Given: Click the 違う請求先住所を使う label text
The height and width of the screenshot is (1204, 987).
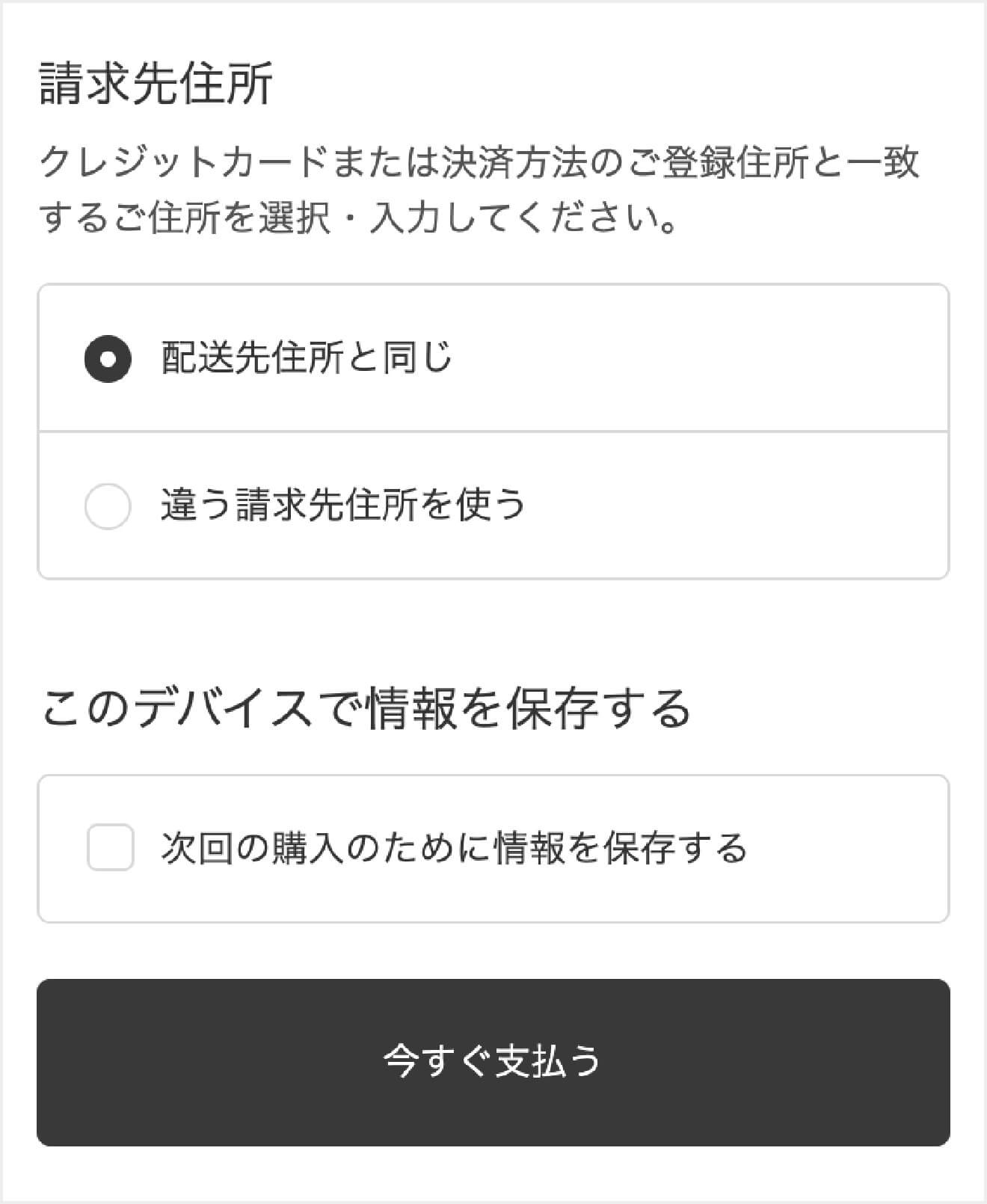Looking at the screenshot, I should pos(344,505).
